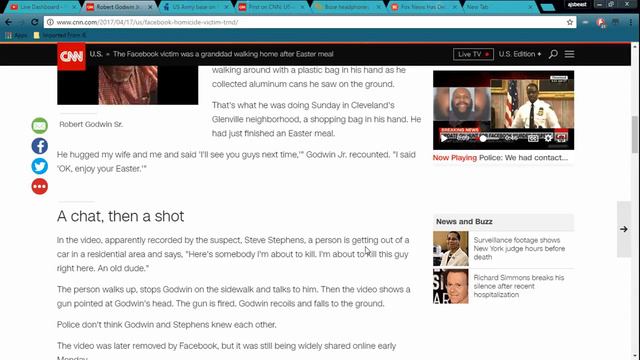Close the Live Dashboard tab

click(74, 7)
